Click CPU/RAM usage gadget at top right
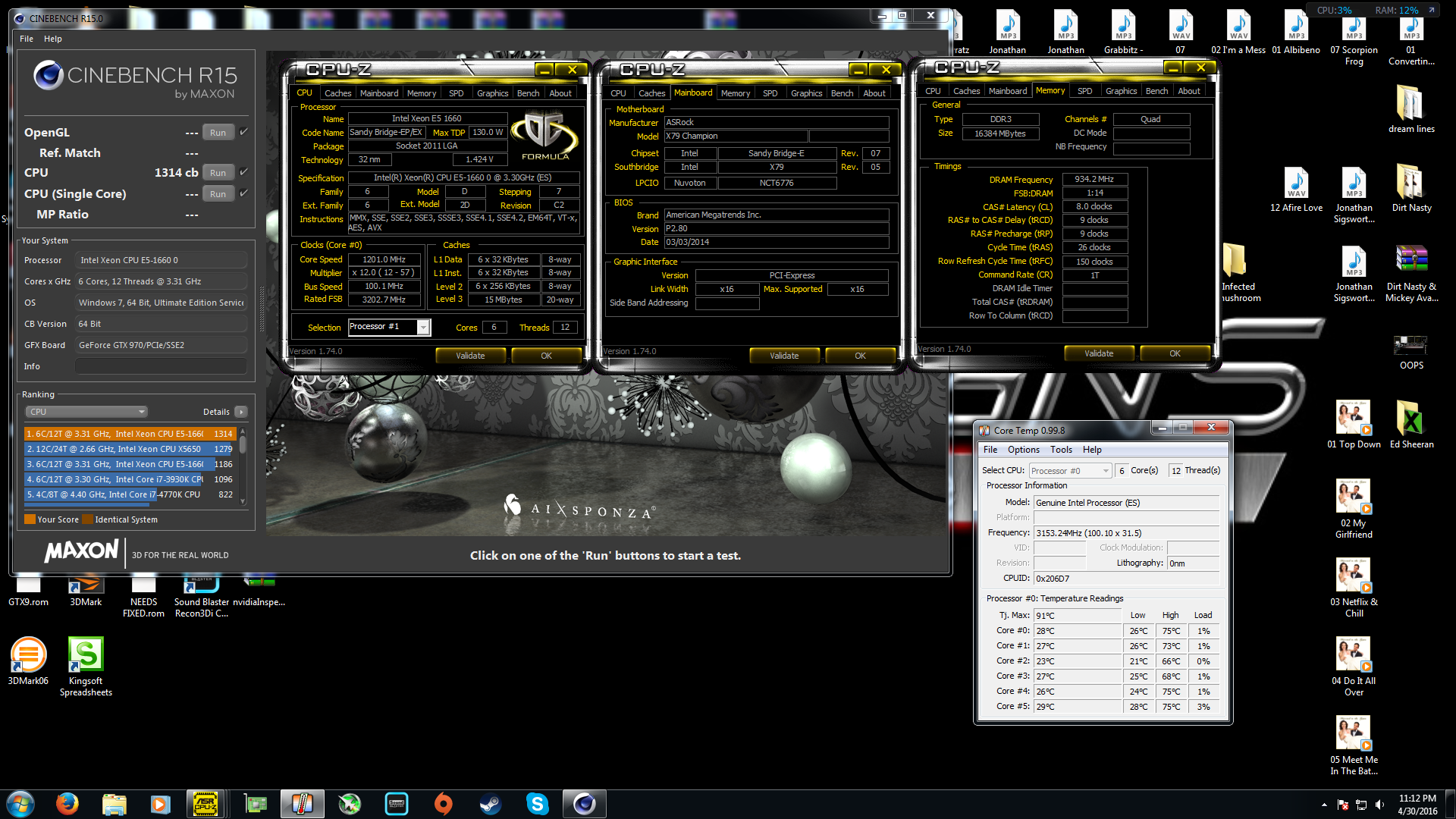1456x819 pixels. [x=1373, y=10]
